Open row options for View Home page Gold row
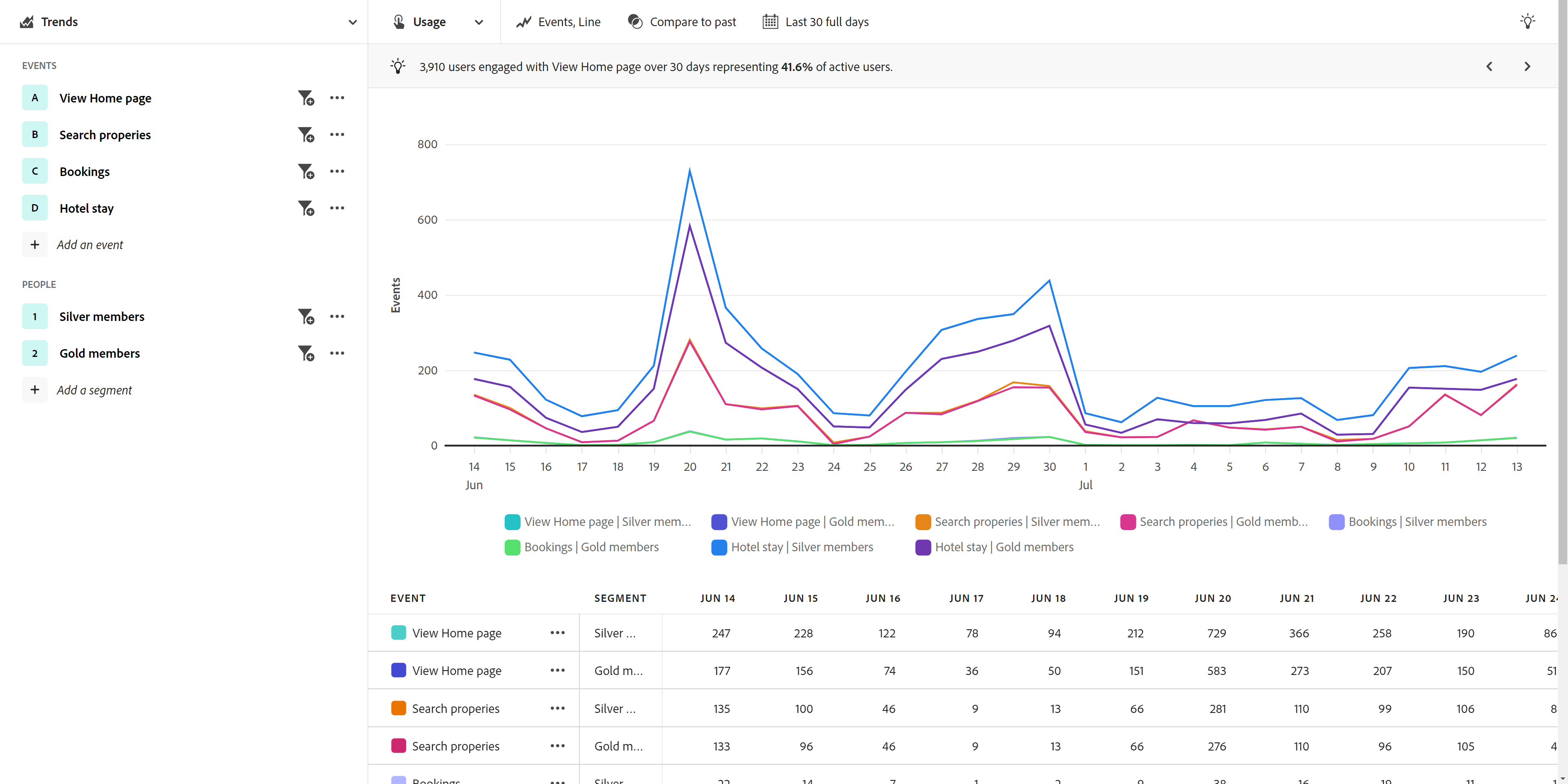This screenshot has width=1568, height=784. point(557,671)
